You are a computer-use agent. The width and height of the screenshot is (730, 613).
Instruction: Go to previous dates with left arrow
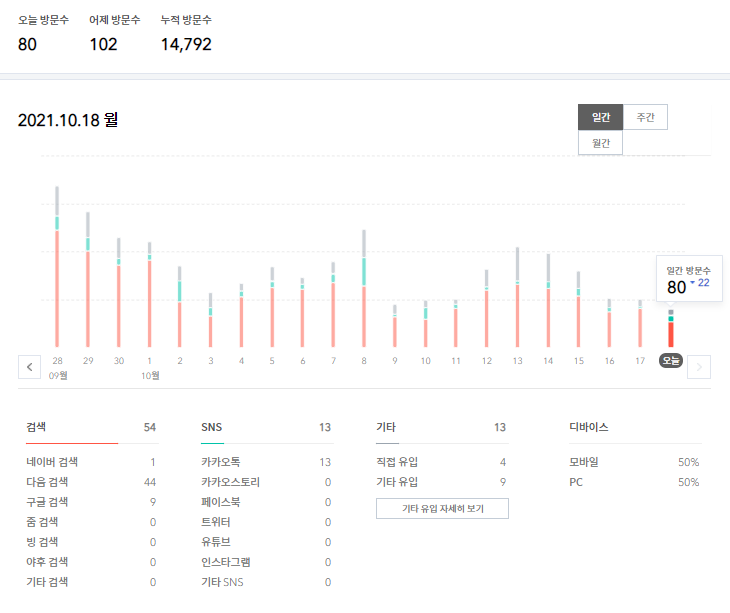[29, 367]
